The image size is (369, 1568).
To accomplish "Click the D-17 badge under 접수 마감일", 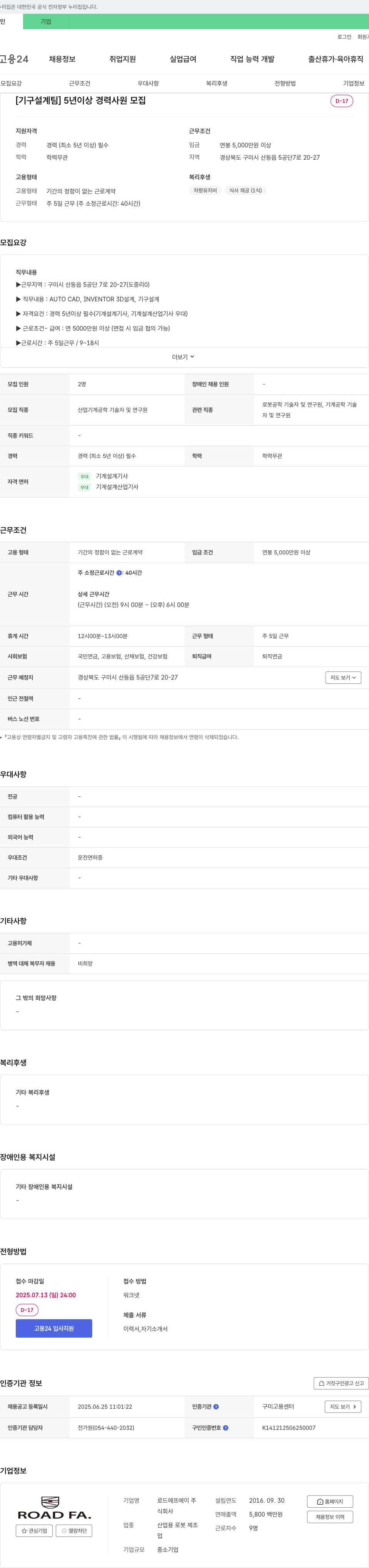I will pyautogui.click(x=27, y=1310).
